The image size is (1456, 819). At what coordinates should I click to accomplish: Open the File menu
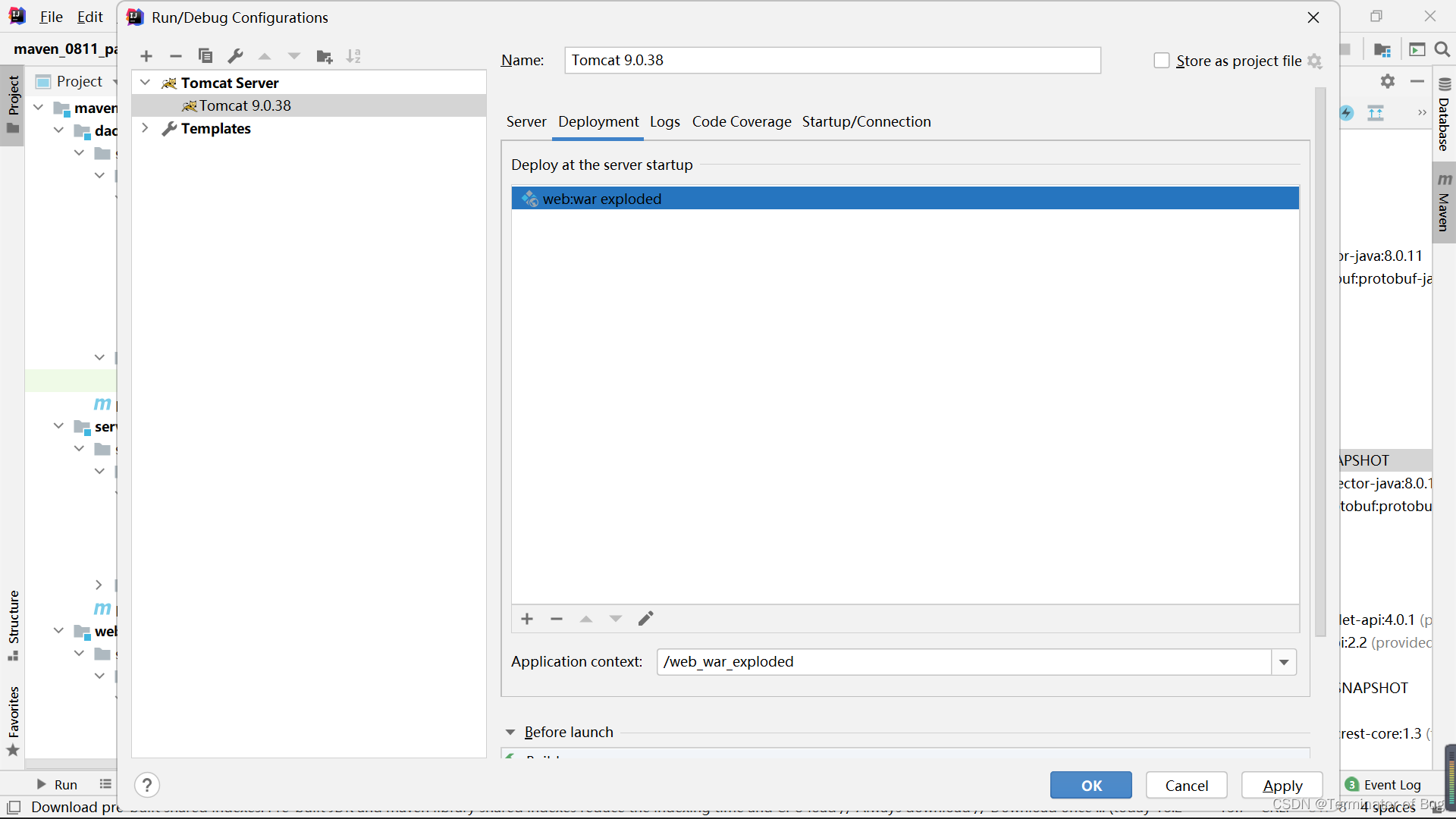(x=51, y=17)
